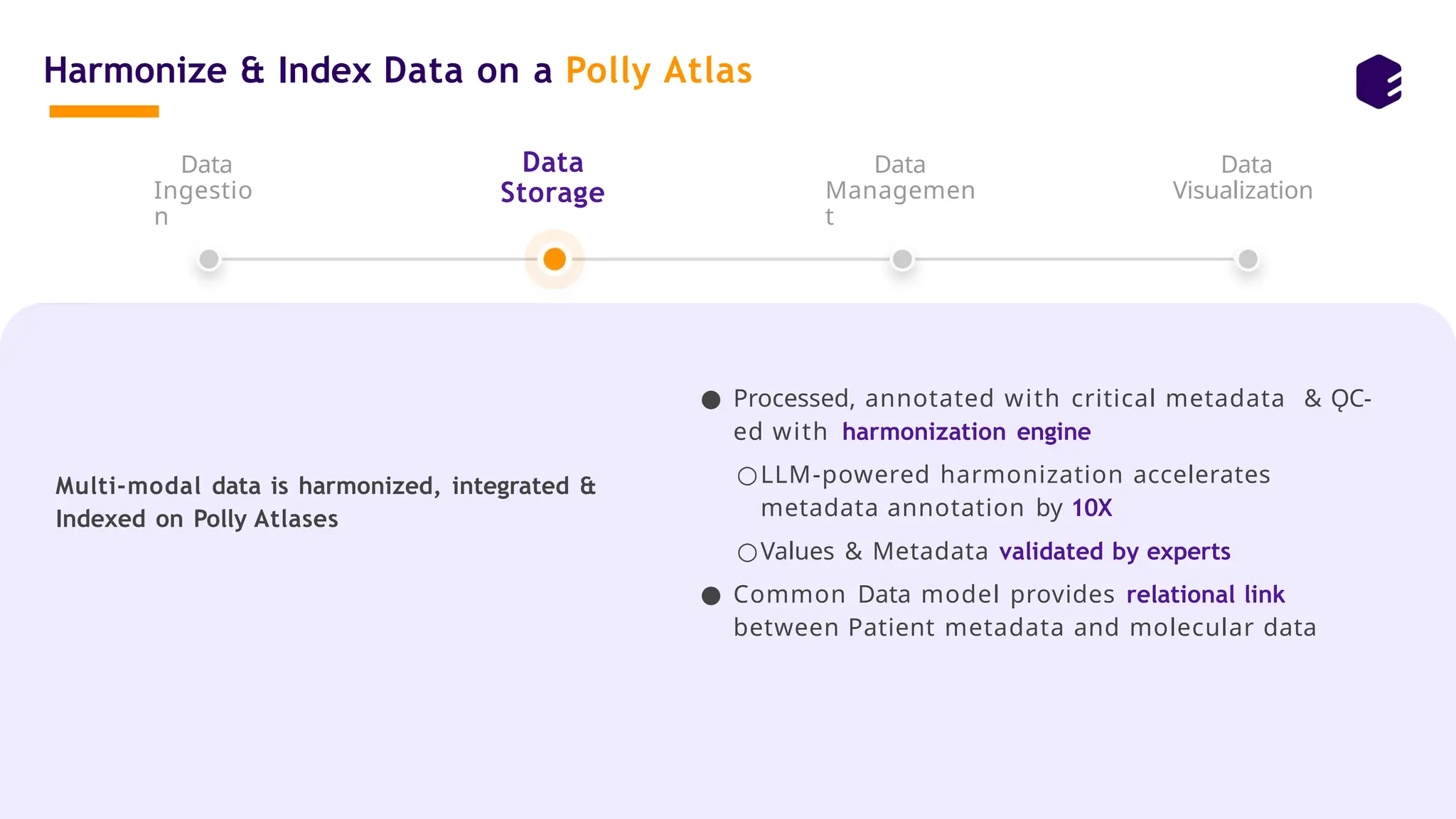
Task: Select the Data Visualization step label
Action: click(x=1243, y=178)
